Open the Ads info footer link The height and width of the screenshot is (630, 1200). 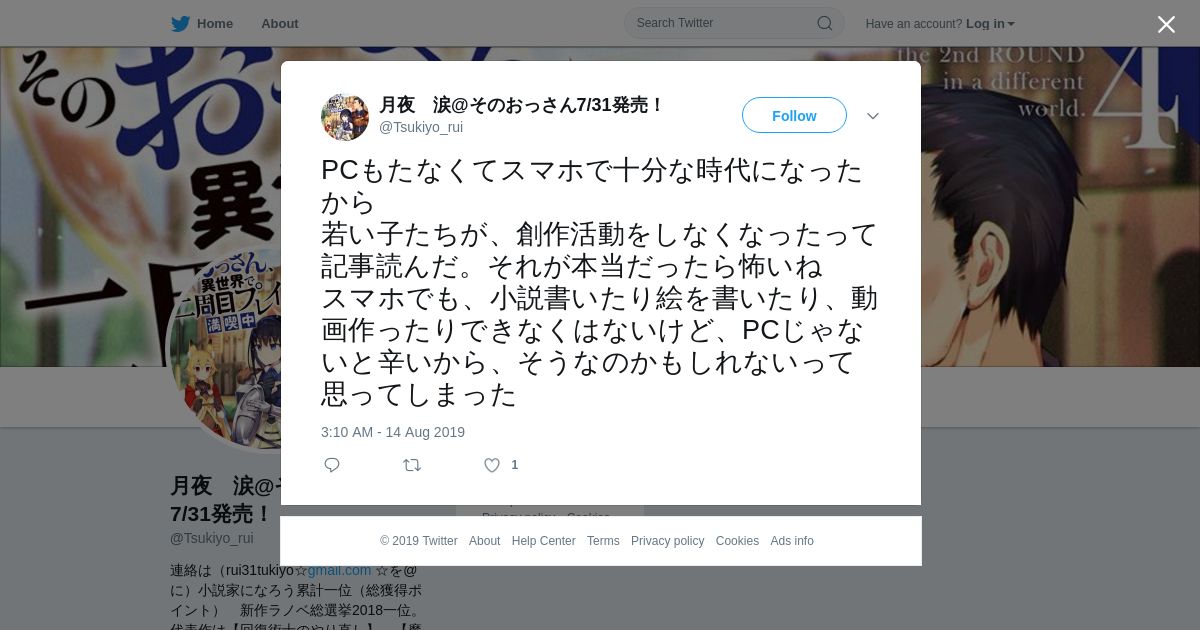(792, 541)
